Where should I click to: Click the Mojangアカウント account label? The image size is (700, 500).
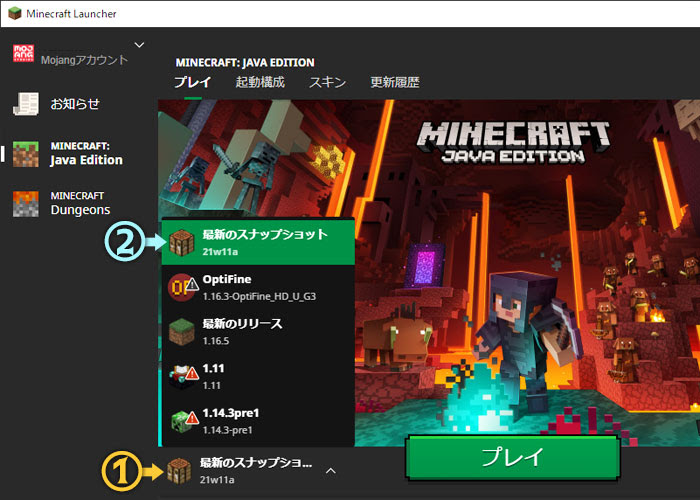click(84, 59)
